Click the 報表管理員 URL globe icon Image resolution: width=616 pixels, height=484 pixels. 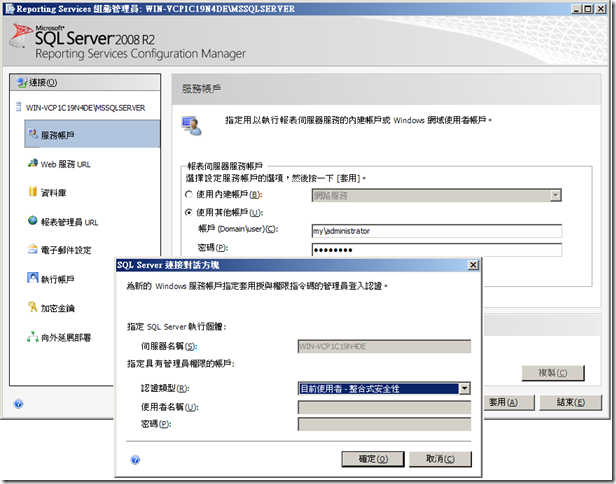[33, 221]
